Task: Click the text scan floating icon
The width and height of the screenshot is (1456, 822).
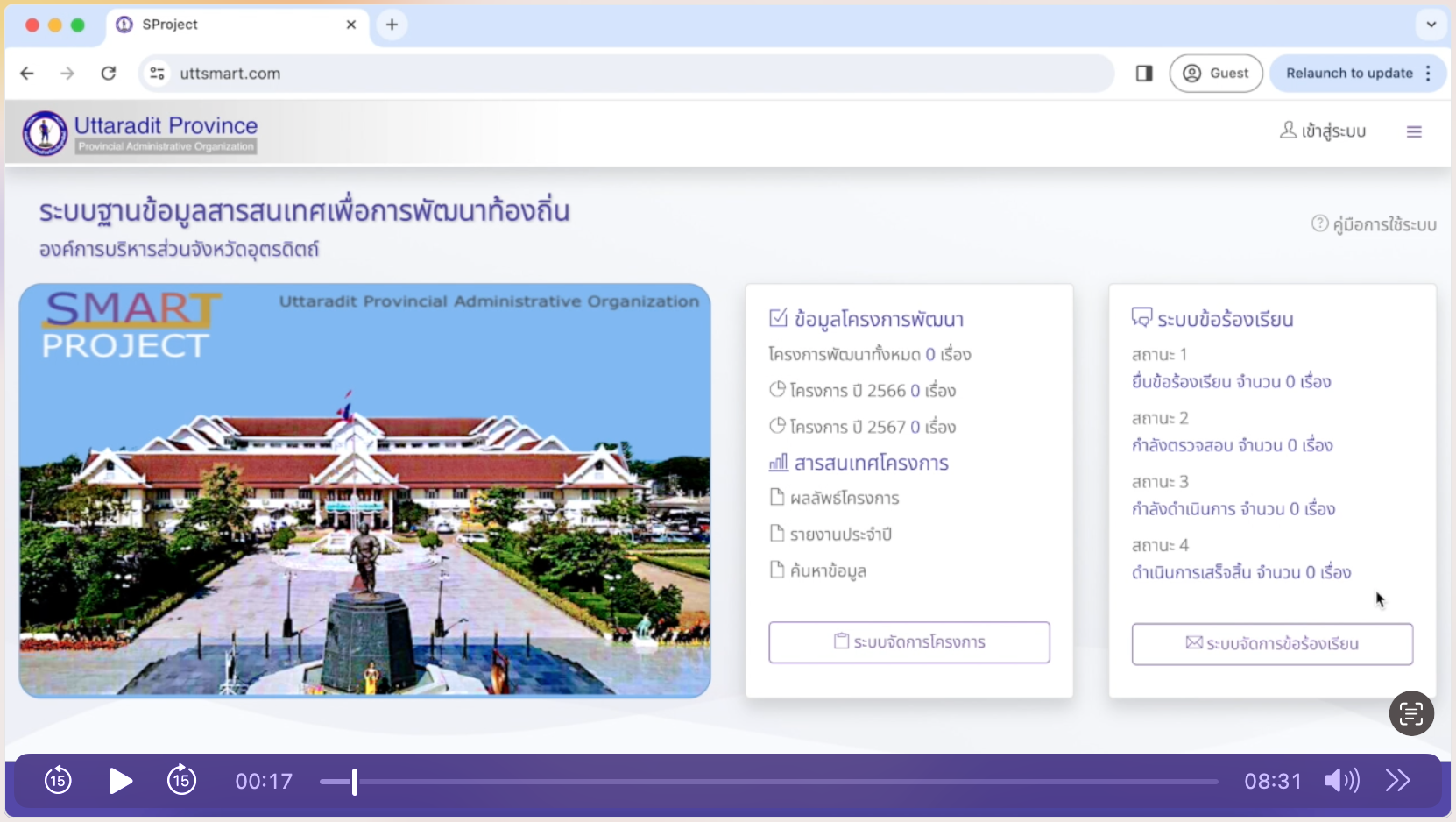Action: coord(1410,713)
